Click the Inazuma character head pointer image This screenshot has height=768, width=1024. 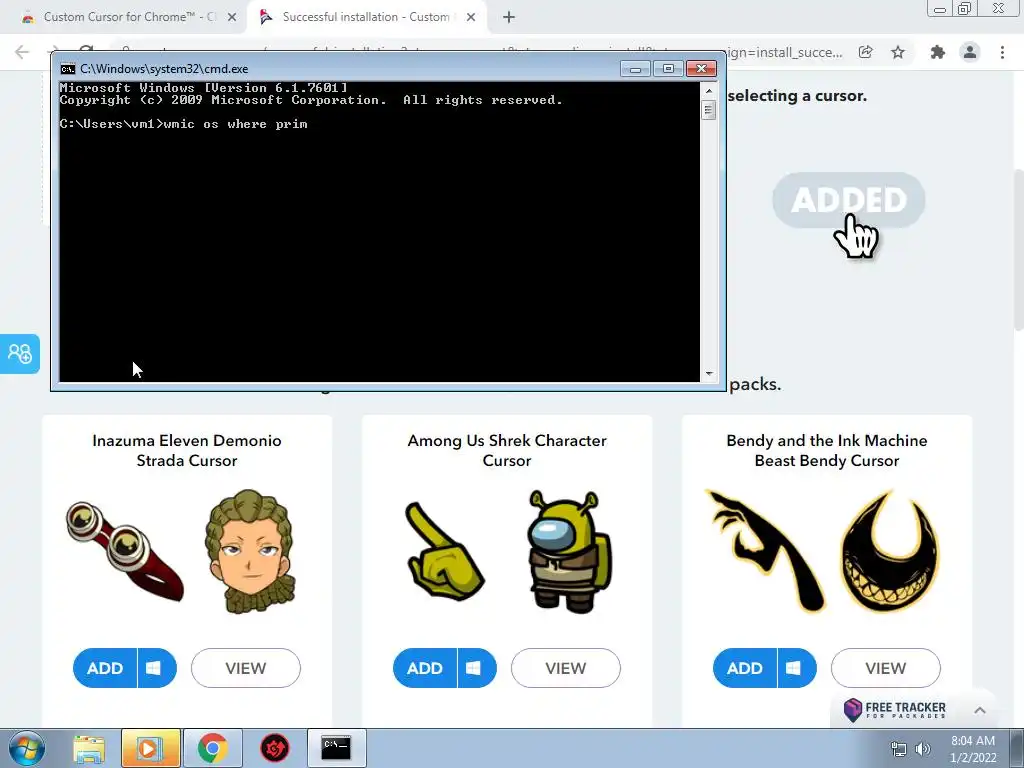(x=249, y=552)
